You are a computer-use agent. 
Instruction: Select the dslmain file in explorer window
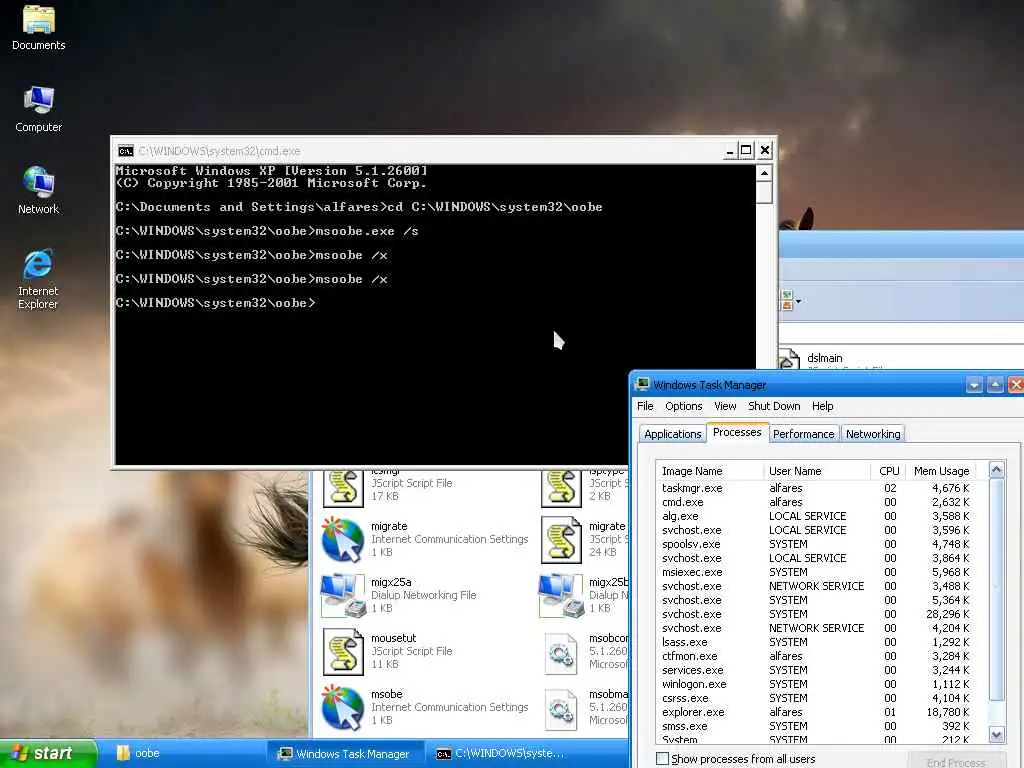click(x=824, y=358)
